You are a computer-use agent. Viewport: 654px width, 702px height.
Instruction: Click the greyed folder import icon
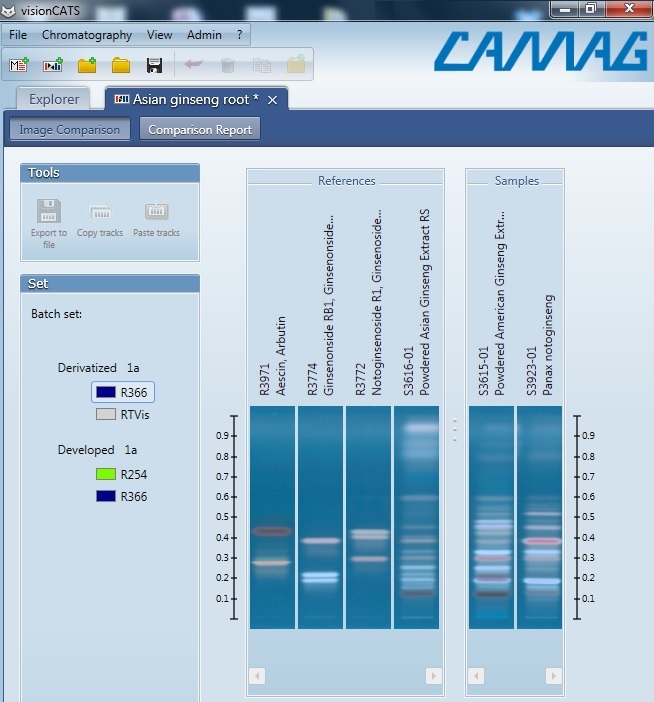296,64
